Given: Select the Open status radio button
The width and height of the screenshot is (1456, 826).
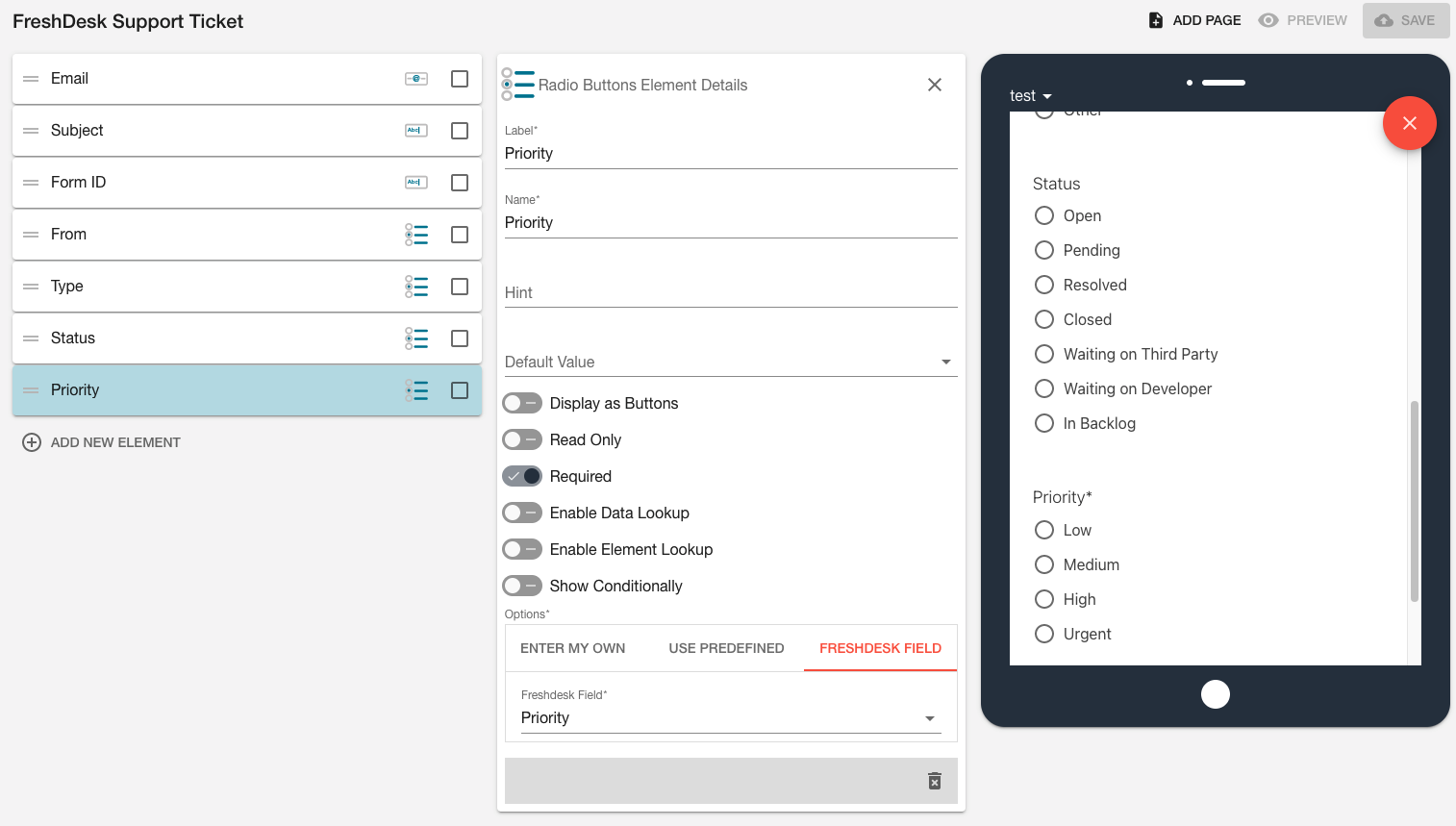Looking at the screenshot, I should pyautogui.click(x=1044, y=215).
